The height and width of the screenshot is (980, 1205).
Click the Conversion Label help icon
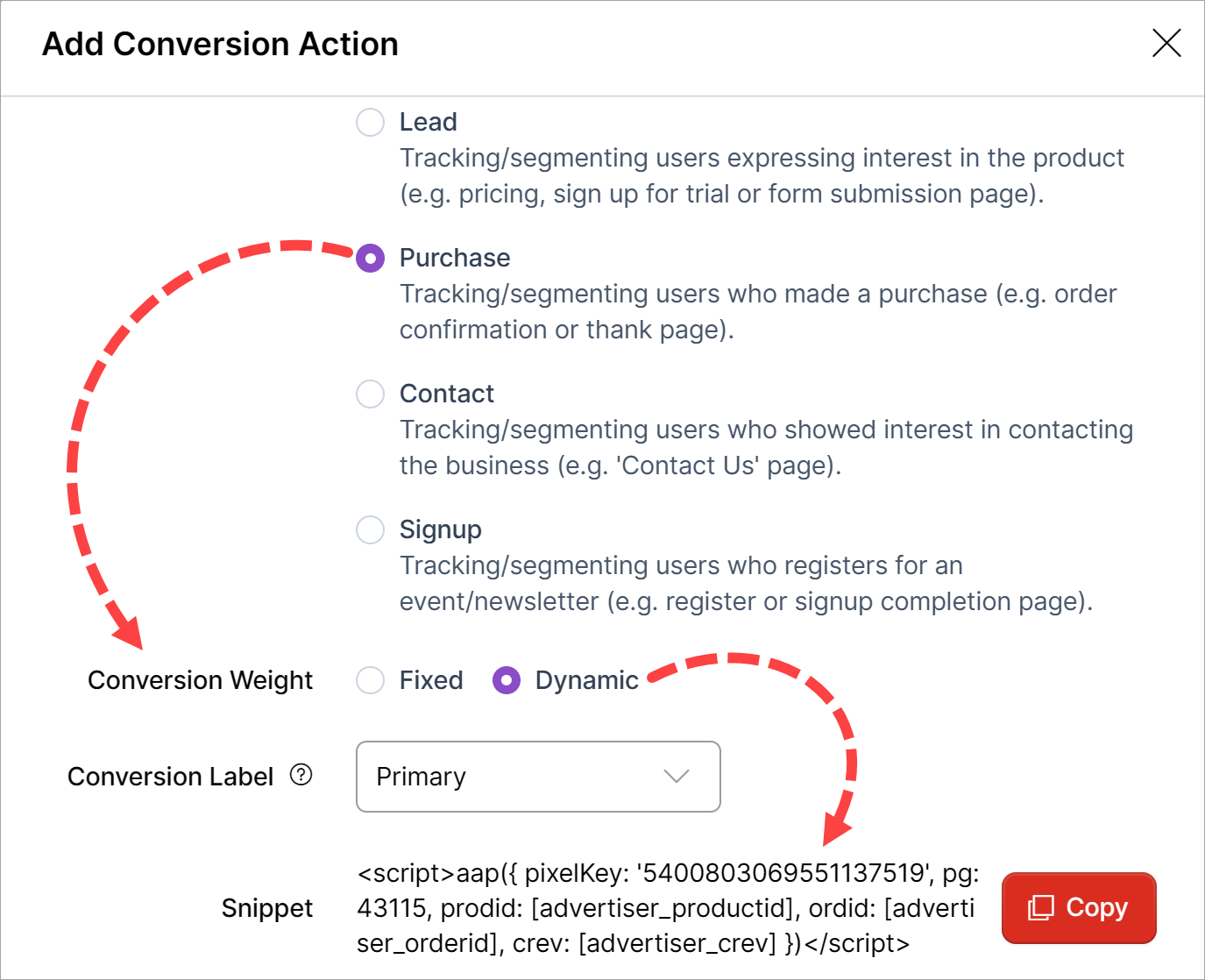tap(301, 775)
